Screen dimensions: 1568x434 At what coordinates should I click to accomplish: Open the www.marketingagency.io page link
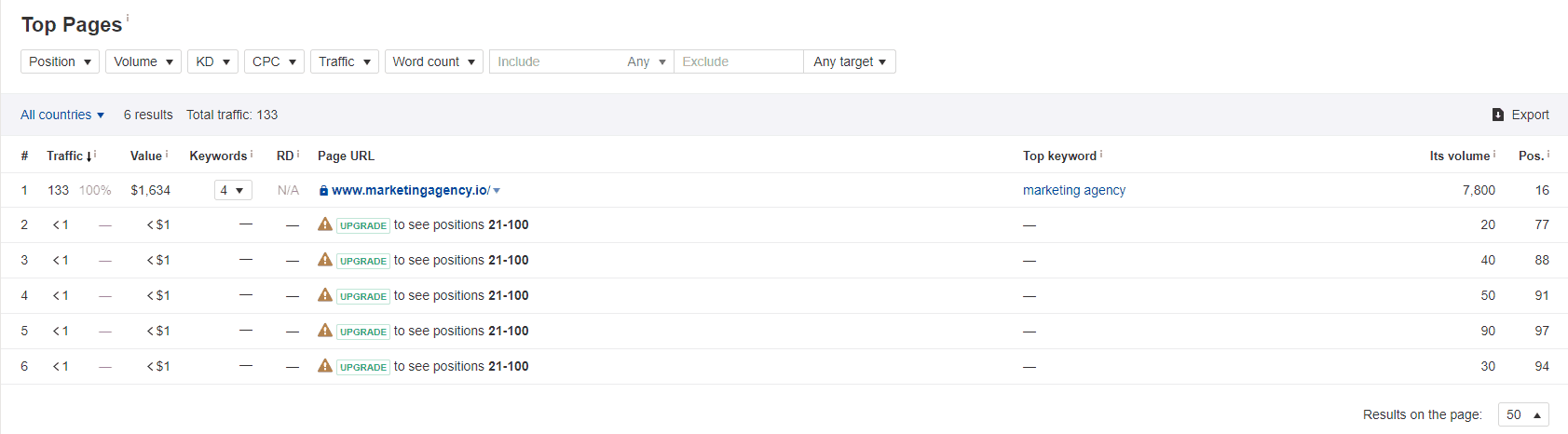click(x=410, y=190)
